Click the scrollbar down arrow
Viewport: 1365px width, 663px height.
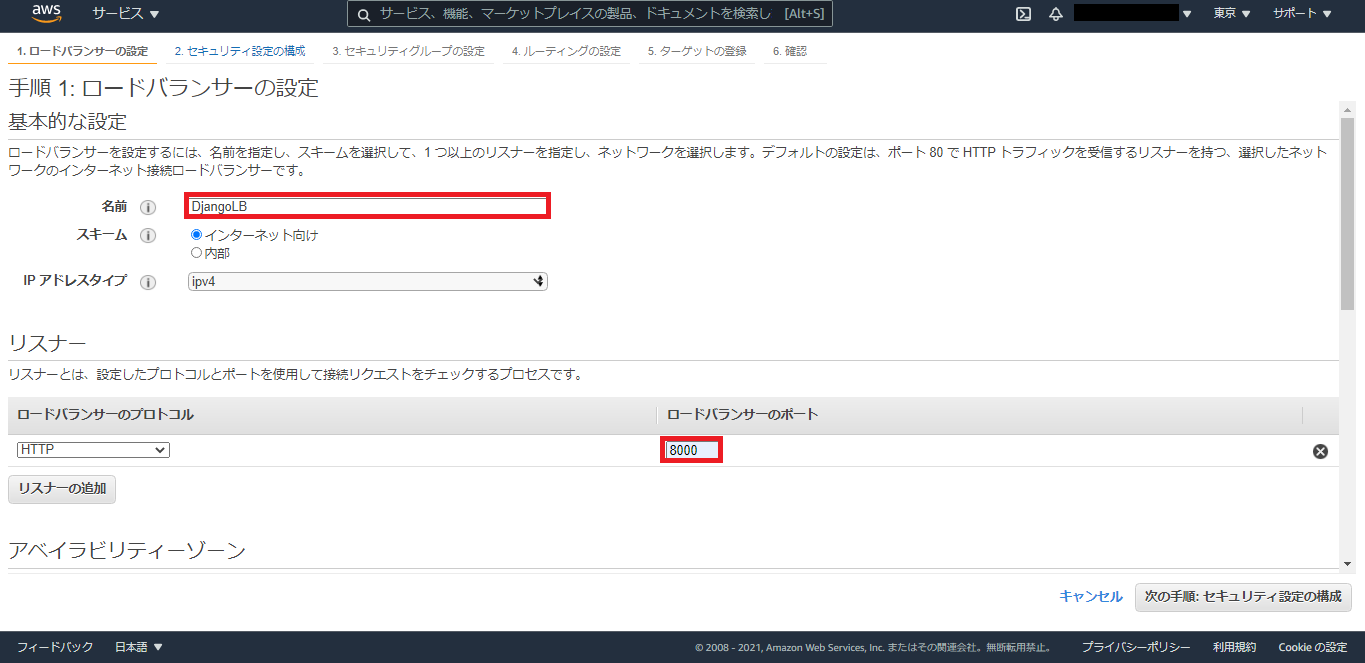[x=1348, y=563]
